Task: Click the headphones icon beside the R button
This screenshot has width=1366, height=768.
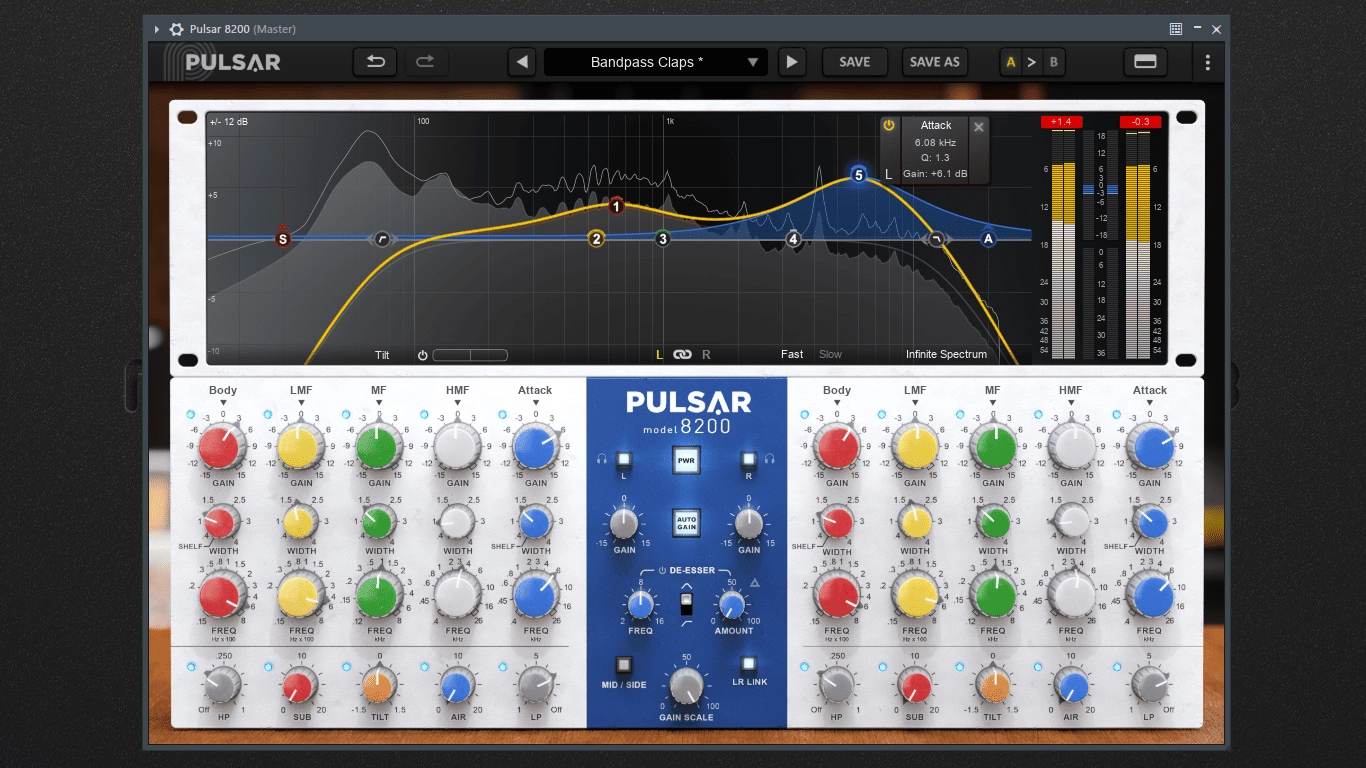Action: 769,459
